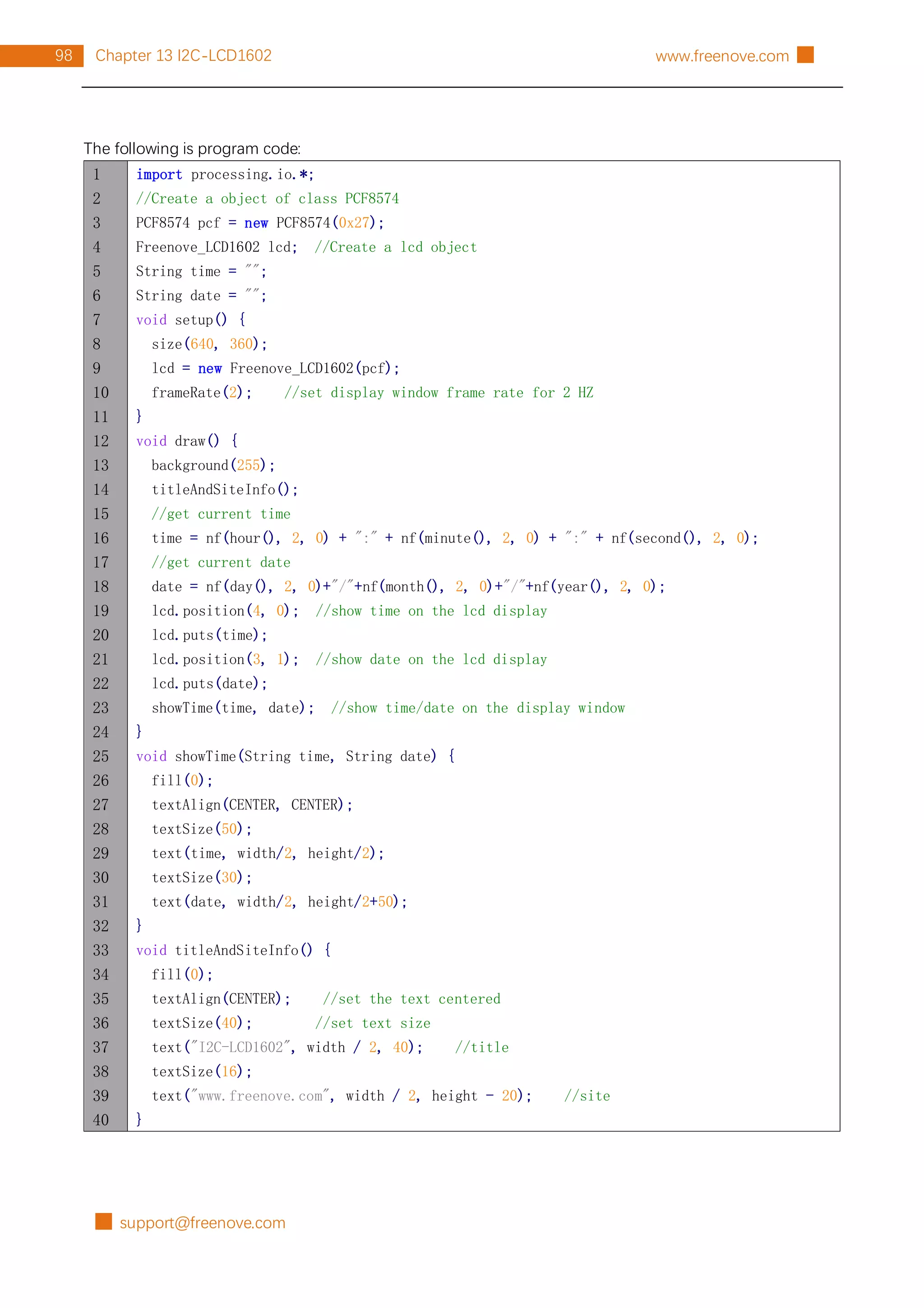Select the comment '//Create a lcd object'
The height and width of the screenshot is (1308, 924).
[x=396, y=247]
